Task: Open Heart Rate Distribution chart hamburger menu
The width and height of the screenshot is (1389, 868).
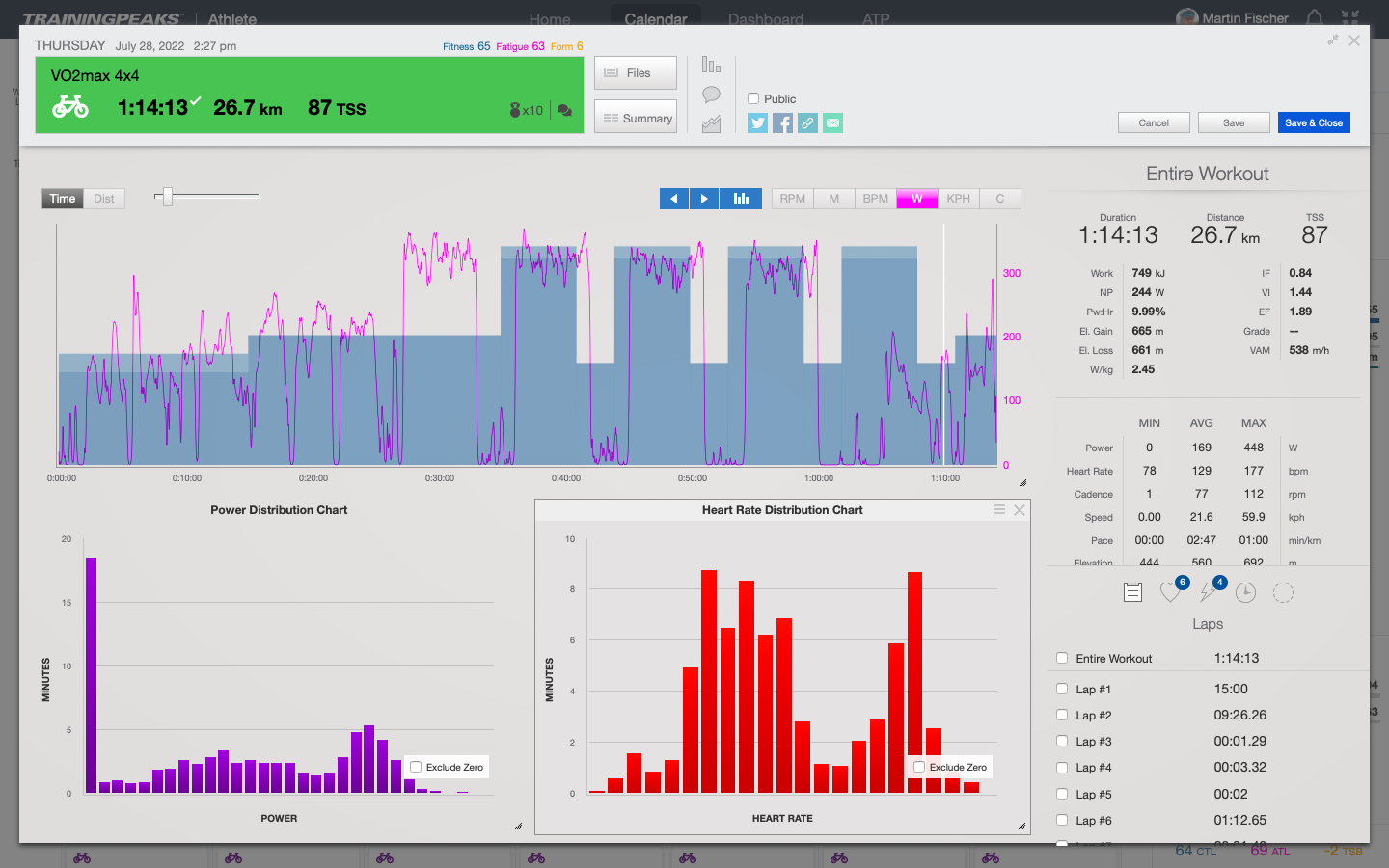Action: (x=999, y=509)
